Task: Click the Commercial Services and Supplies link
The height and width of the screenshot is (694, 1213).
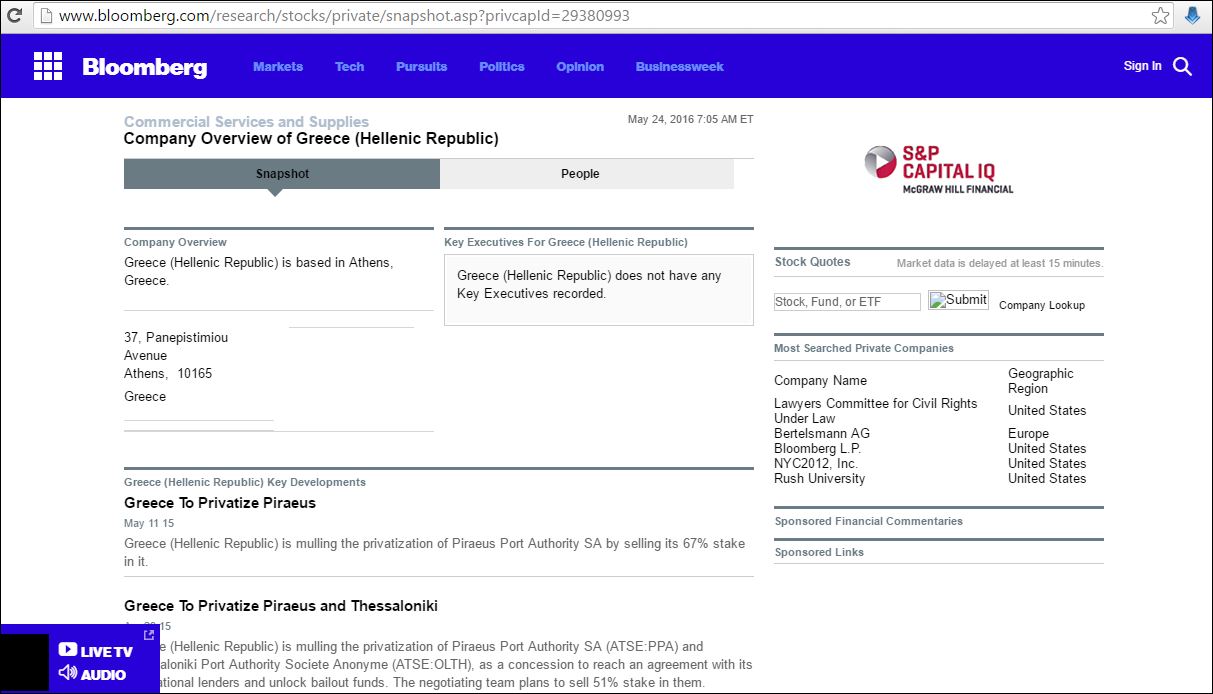Action: pos(246,122)
